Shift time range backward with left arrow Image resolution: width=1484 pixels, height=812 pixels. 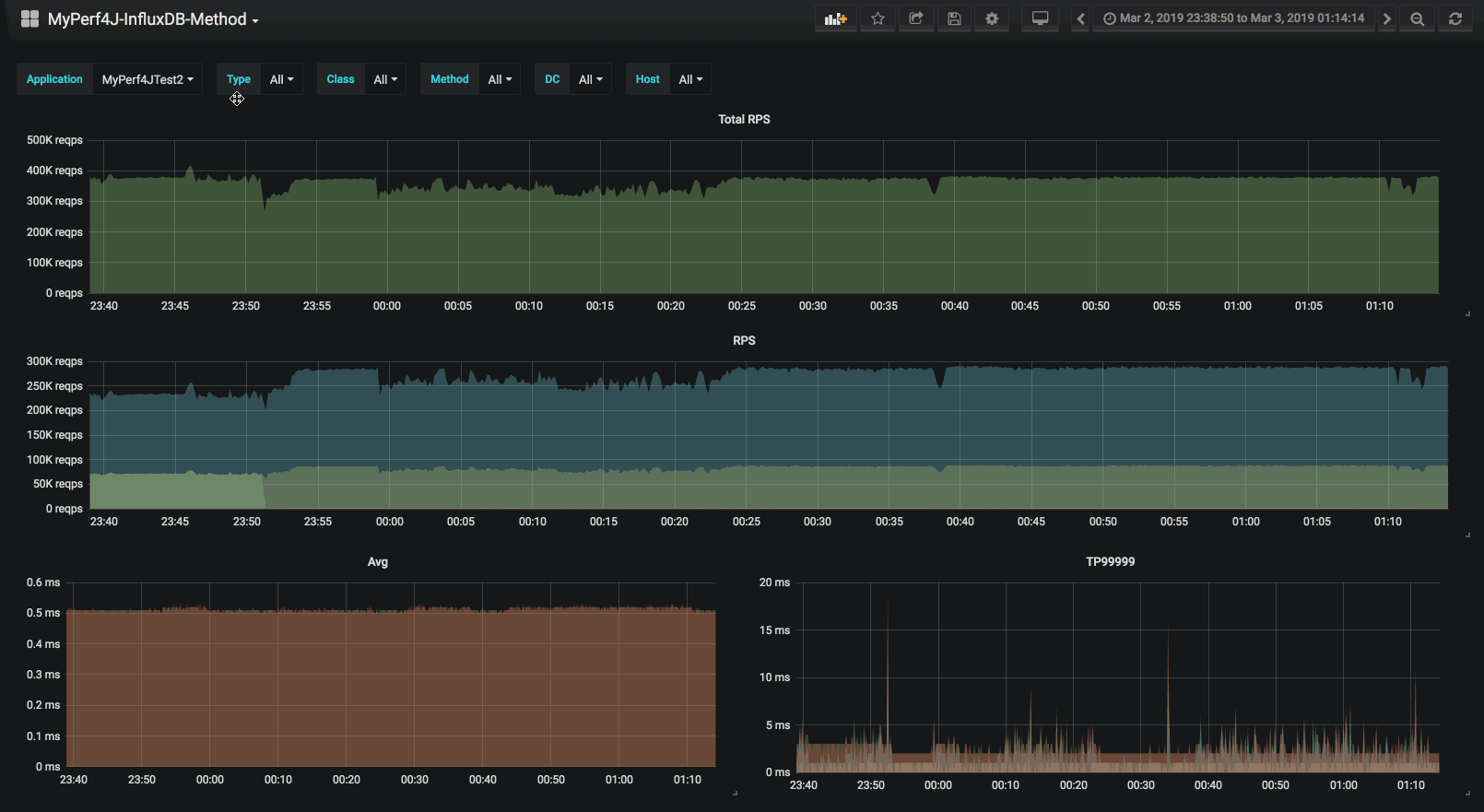1081,18
